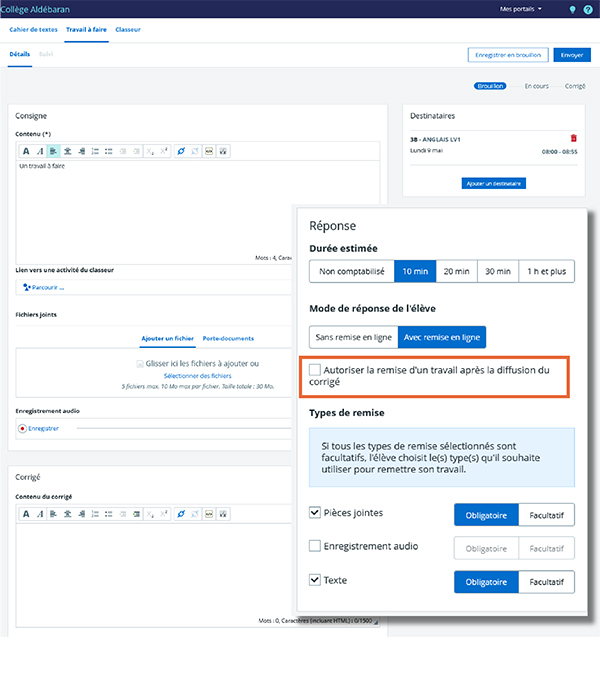The image size is (600, 700).
Task: Click Enregistrer en brouillon button
Action: (508, 55)
